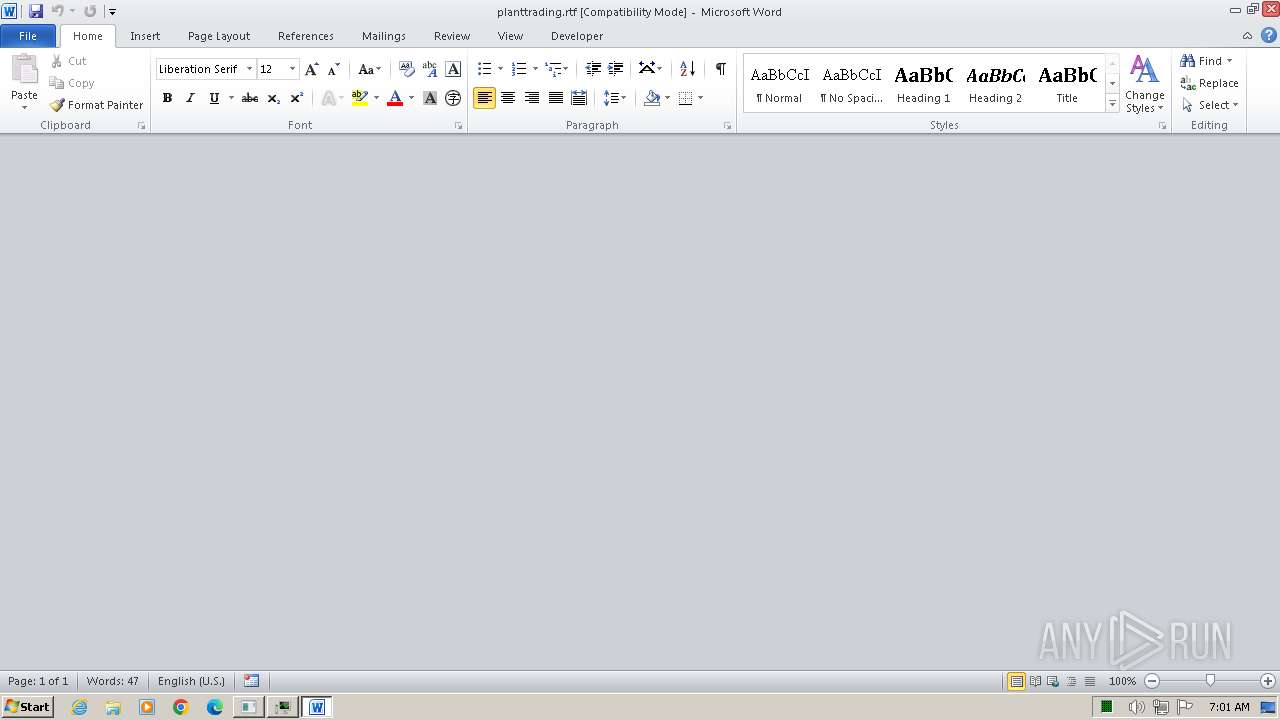Apply subscript formatting

pos(273,98)
